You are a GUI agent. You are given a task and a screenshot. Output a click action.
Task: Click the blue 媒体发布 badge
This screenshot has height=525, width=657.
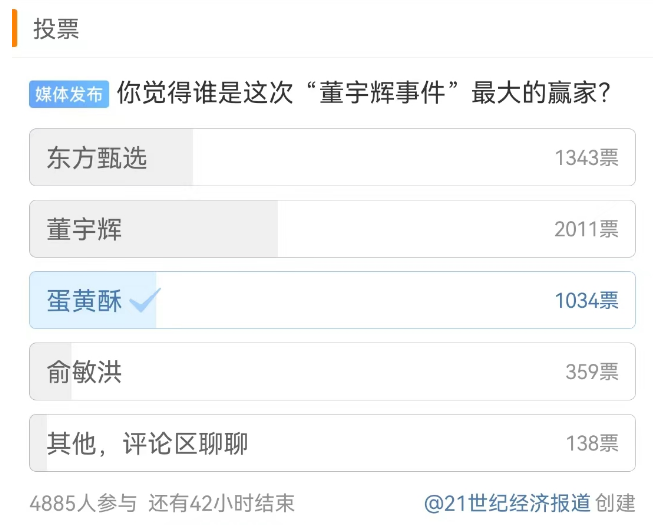pyautogui.click(x=69, y=95)
